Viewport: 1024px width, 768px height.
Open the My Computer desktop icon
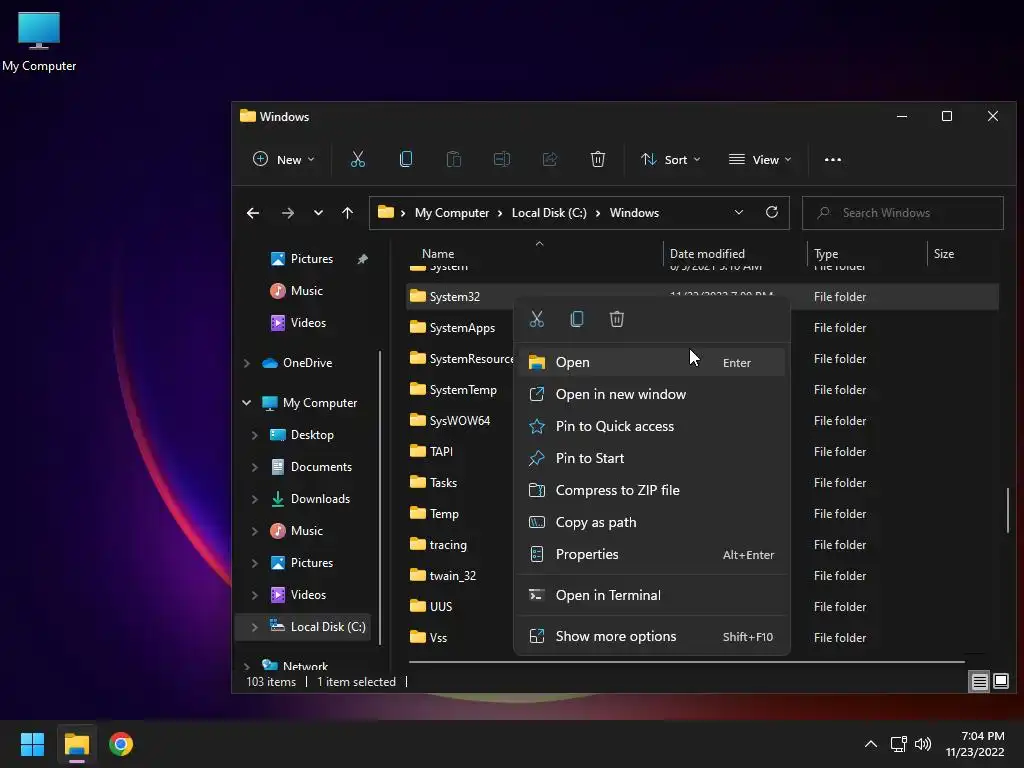coord(39,41)
